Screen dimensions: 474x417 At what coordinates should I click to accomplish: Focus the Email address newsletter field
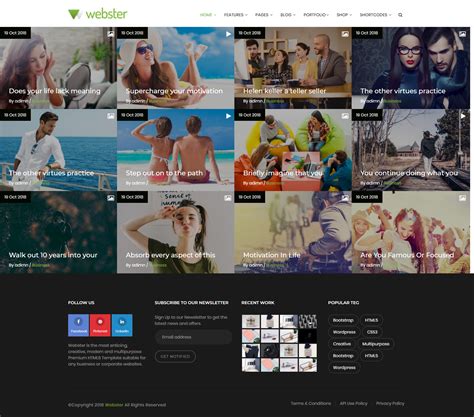click(x=193, y=337)
